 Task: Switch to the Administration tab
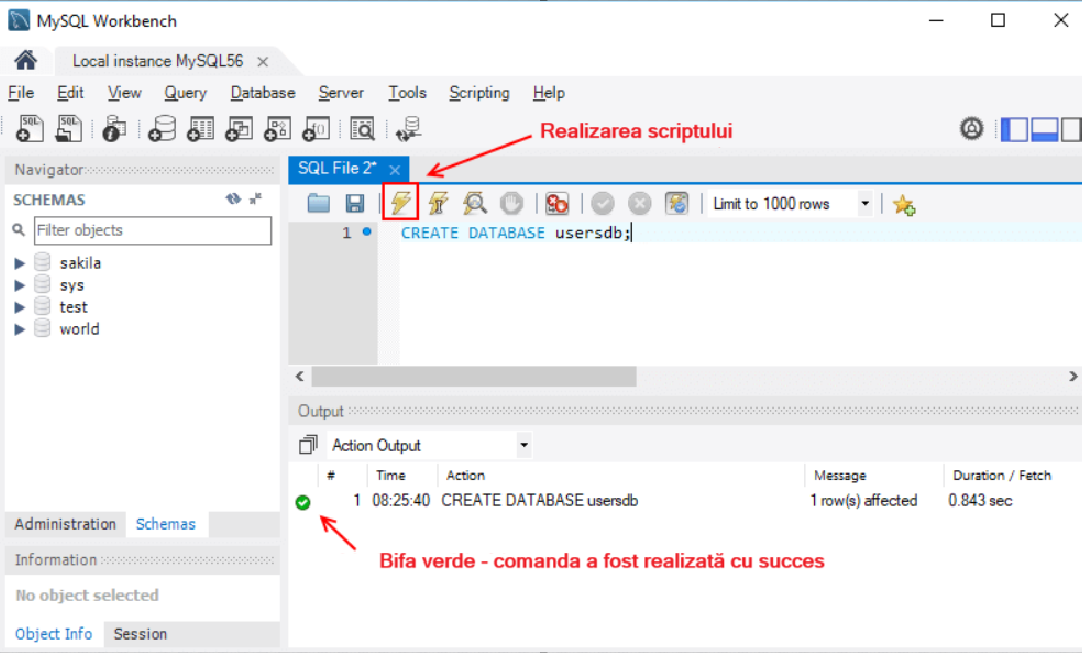click(x=65, y=525)
